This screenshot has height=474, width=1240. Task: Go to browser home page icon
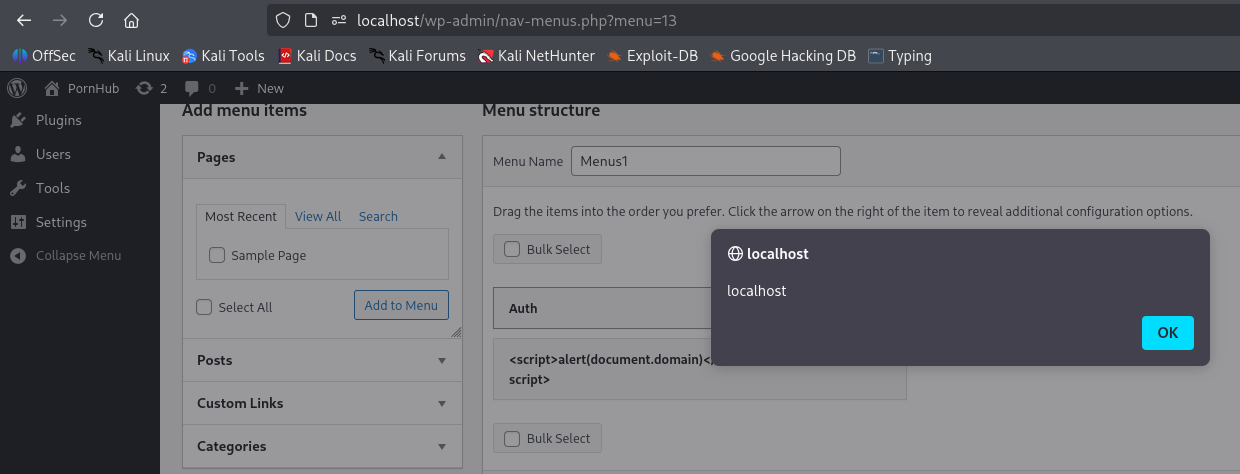[131, 20]
